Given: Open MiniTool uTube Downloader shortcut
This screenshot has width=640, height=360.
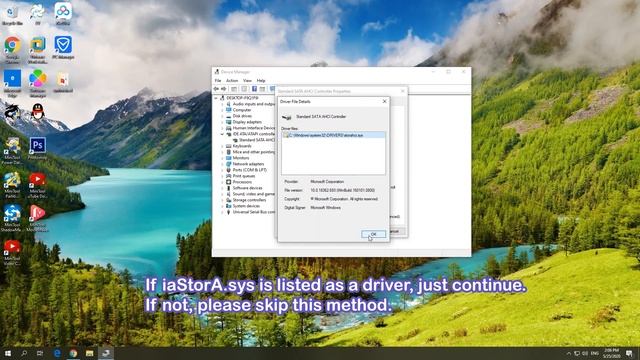Looking at the screenshot, I should pos(38,185).
